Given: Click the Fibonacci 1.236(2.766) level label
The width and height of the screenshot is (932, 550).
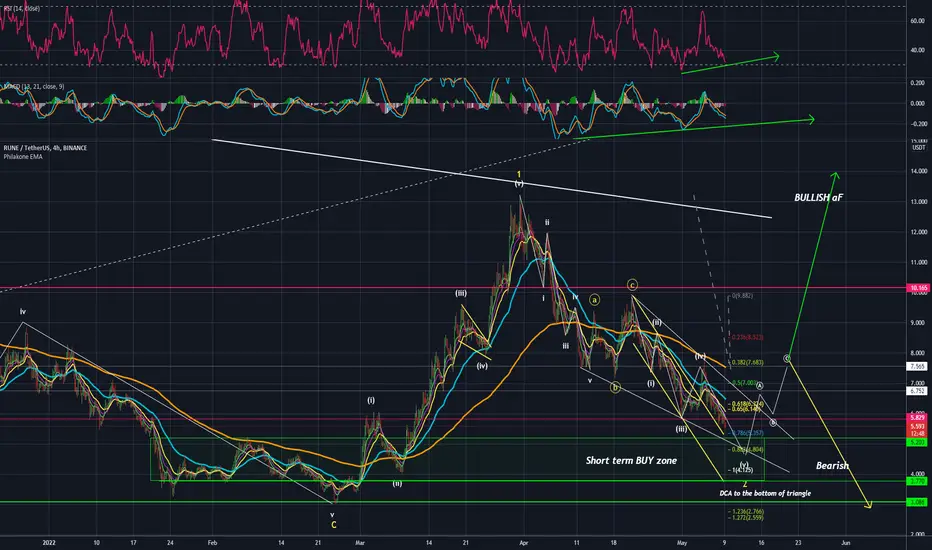Looking at the screenshot, I should point(747,511).
